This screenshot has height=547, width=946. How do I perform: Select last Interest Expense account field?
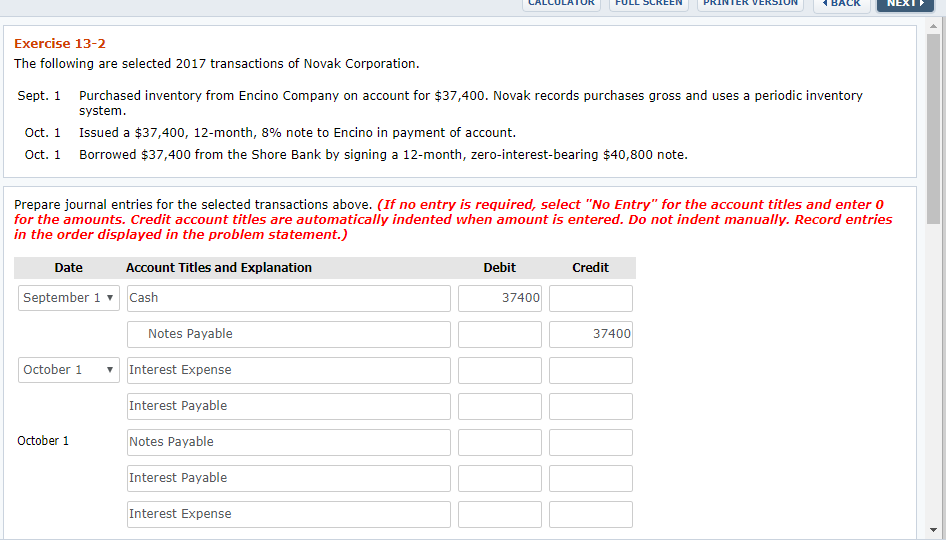coord(288,514)
